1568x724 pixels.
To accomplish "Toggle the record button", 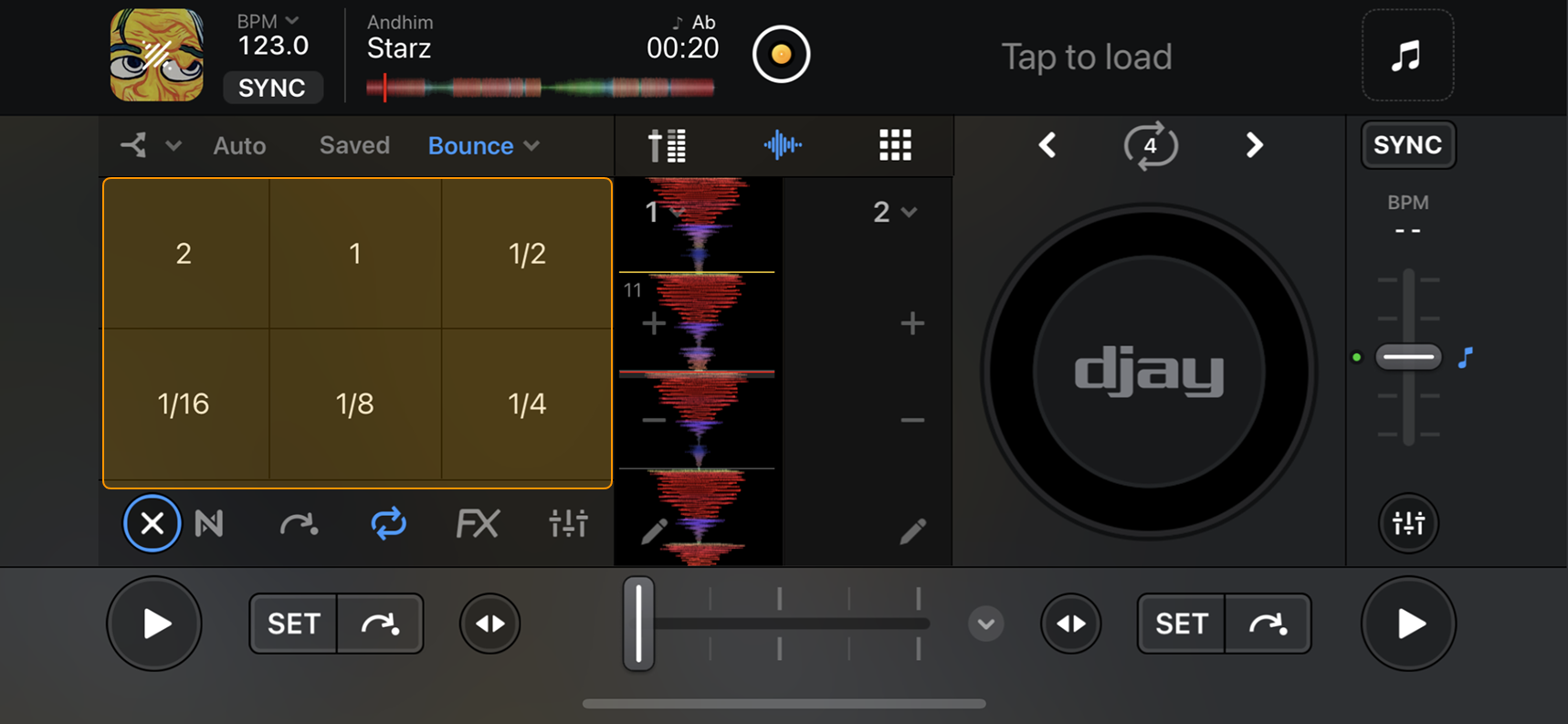I will point(781,55).
